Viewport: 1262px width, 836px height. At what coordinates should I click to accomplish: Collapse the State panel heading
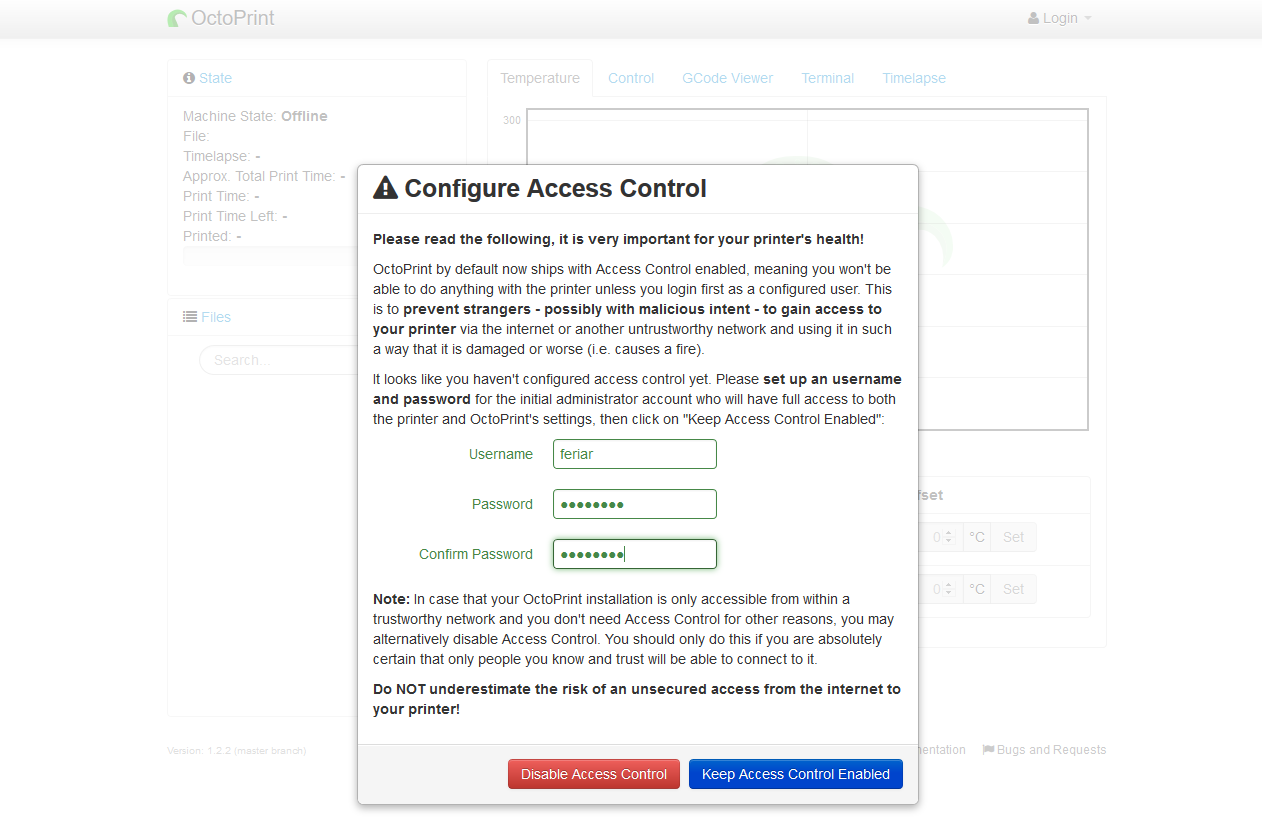click(x=215, y=78)
